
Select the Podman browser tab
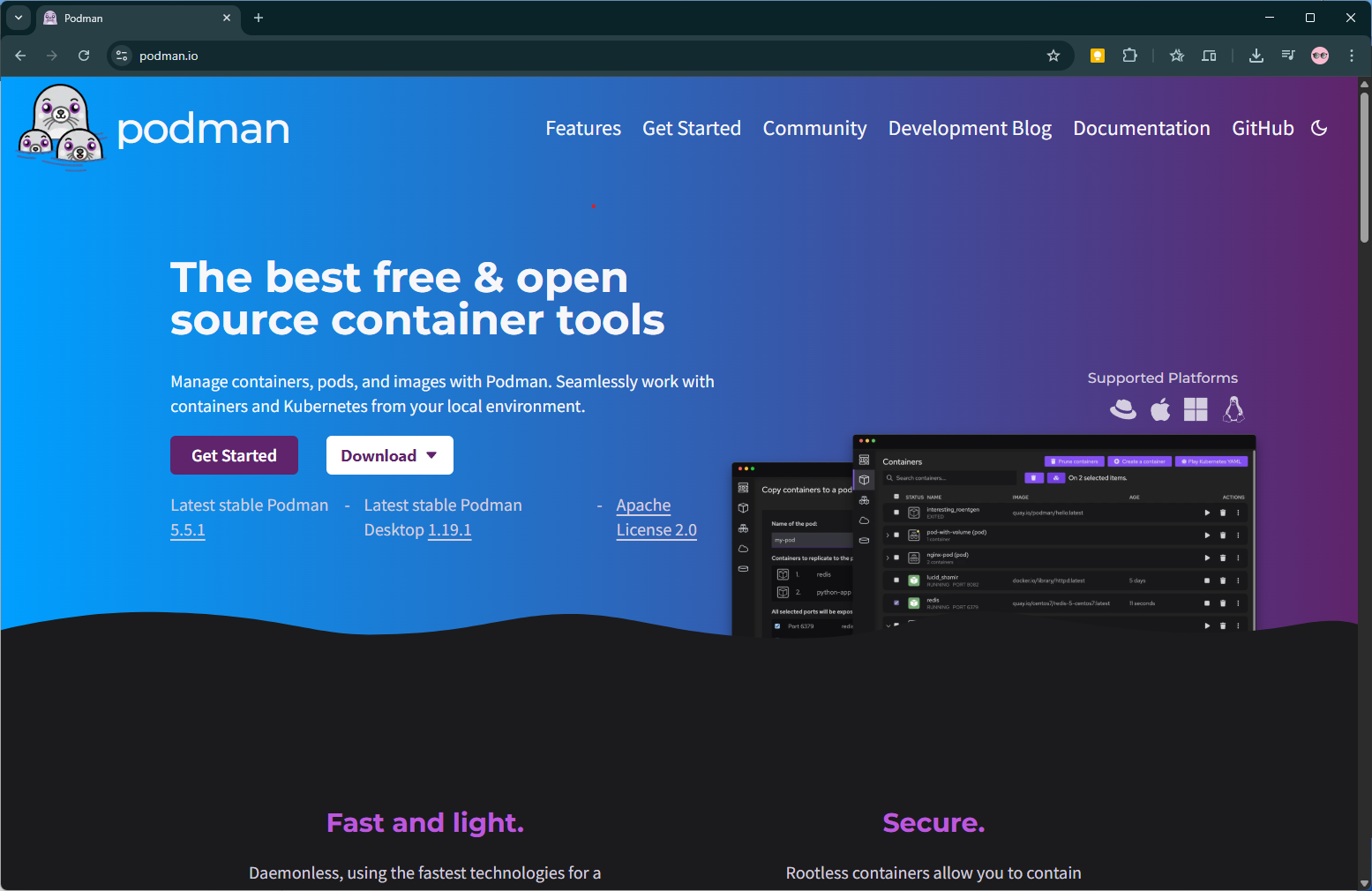[137, 18]
